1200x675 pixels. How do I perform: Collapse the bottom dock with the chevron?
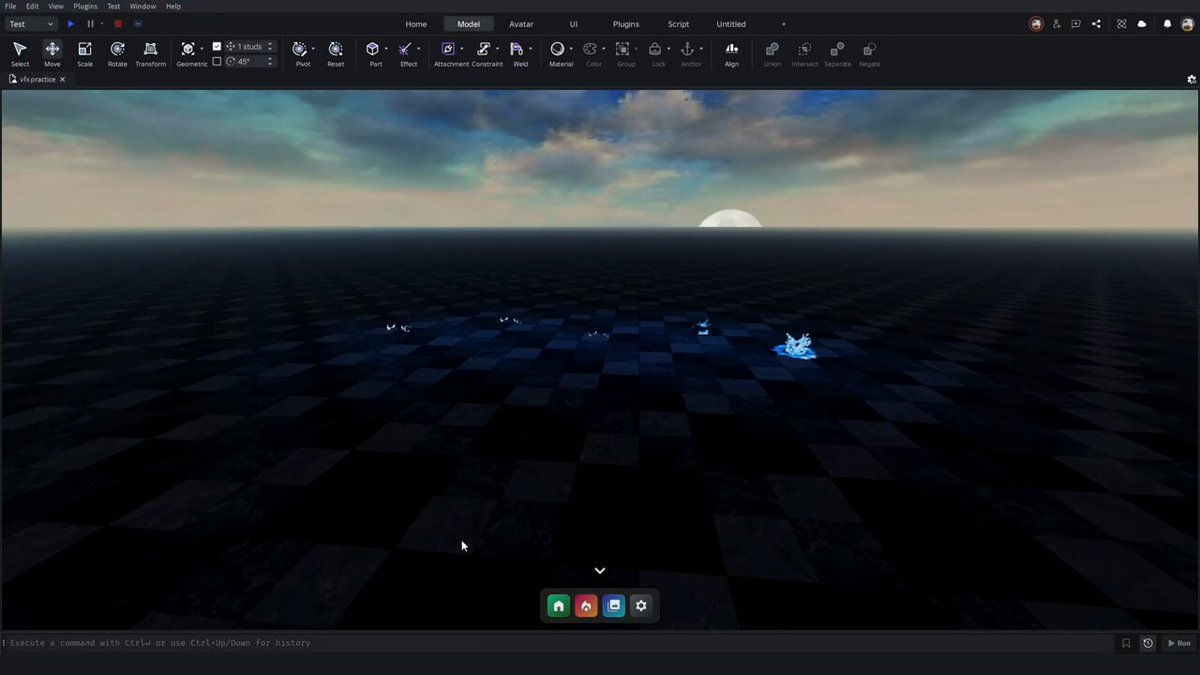600,571
